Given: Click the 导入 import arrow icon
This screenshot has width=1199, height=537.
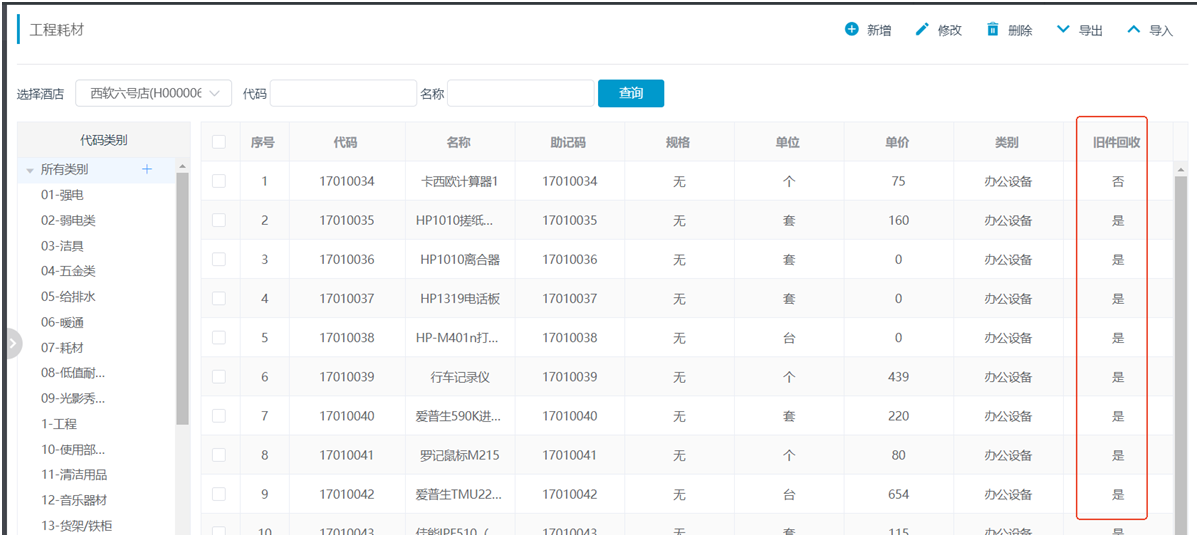Looking at the screenshot, I should (x=1133, y=30).
